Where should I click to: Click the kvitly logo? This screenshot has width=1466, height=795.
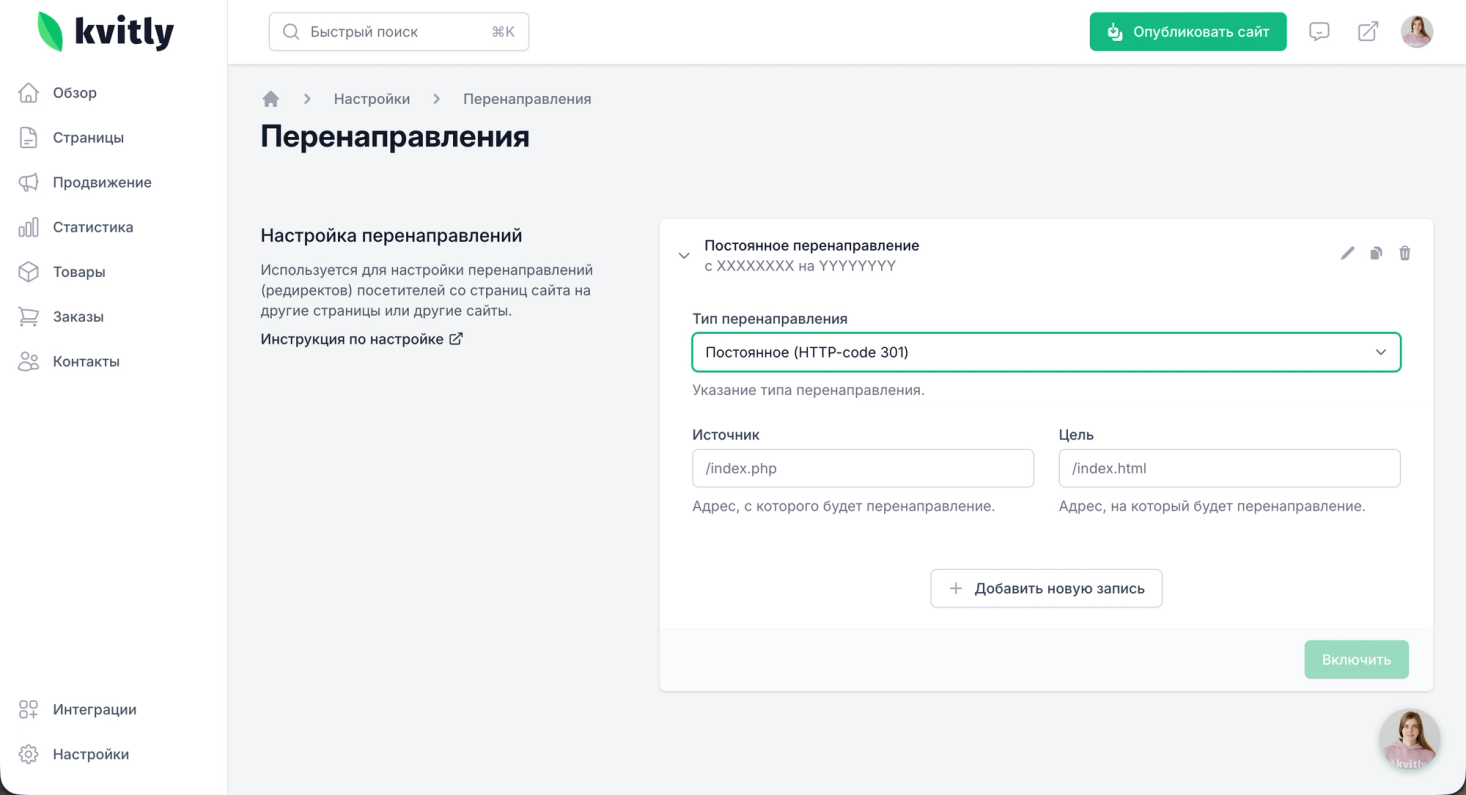106,32
